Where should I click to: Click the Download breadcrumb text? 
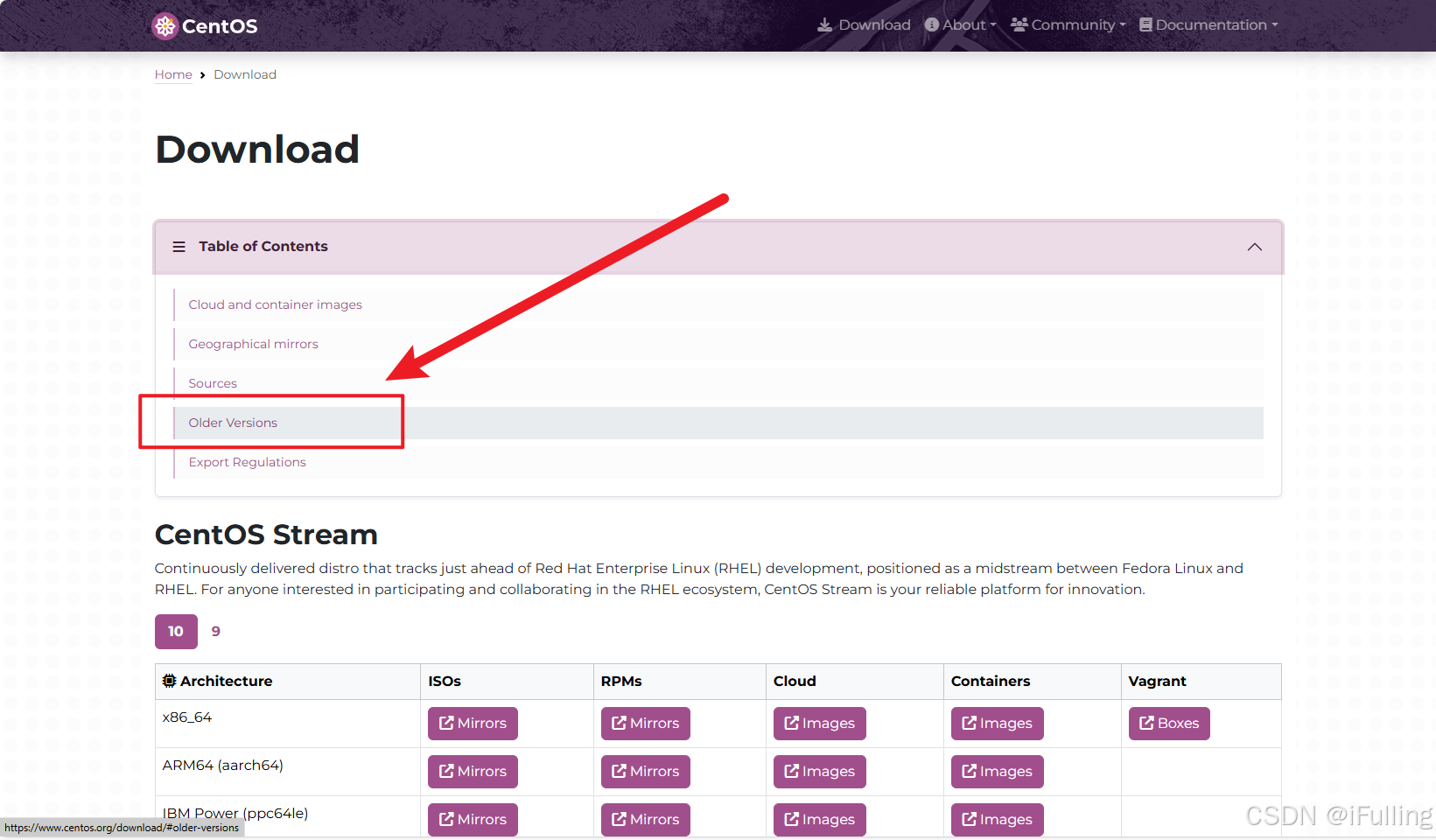click(x=245, y=74)
